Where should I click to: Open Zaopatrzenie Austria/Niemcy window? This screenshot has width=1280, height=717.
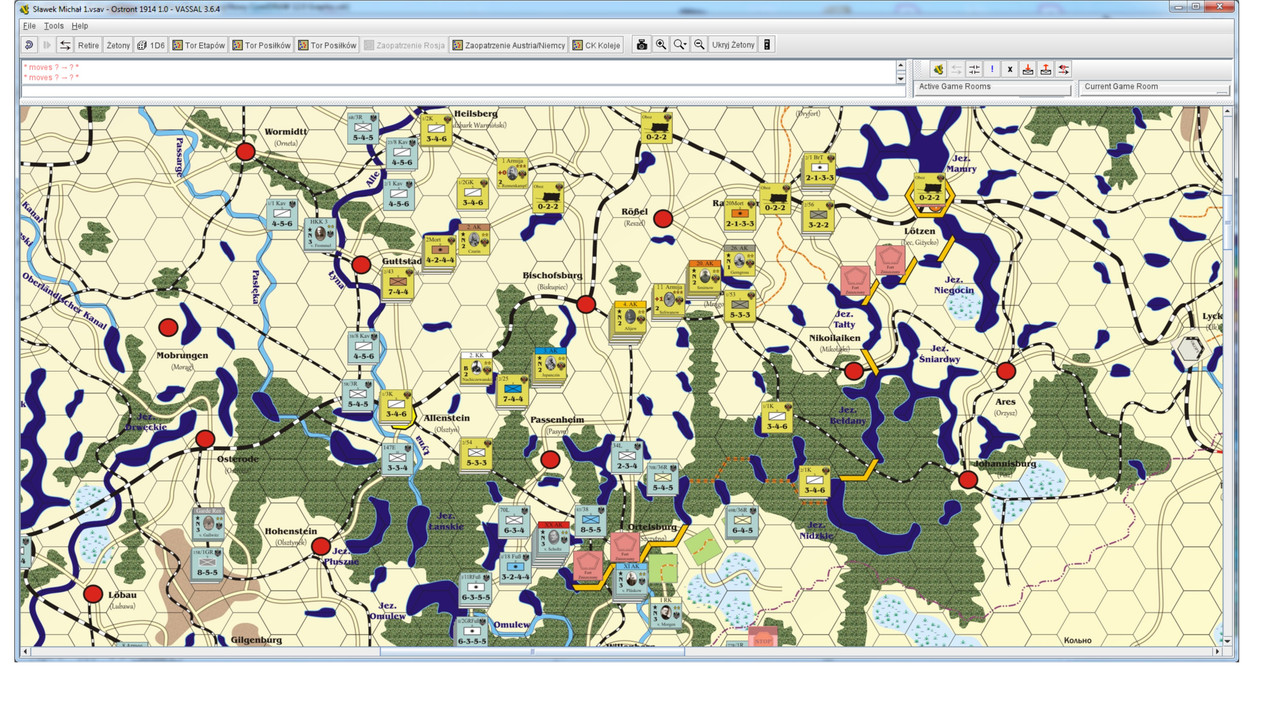coord(509,45)
